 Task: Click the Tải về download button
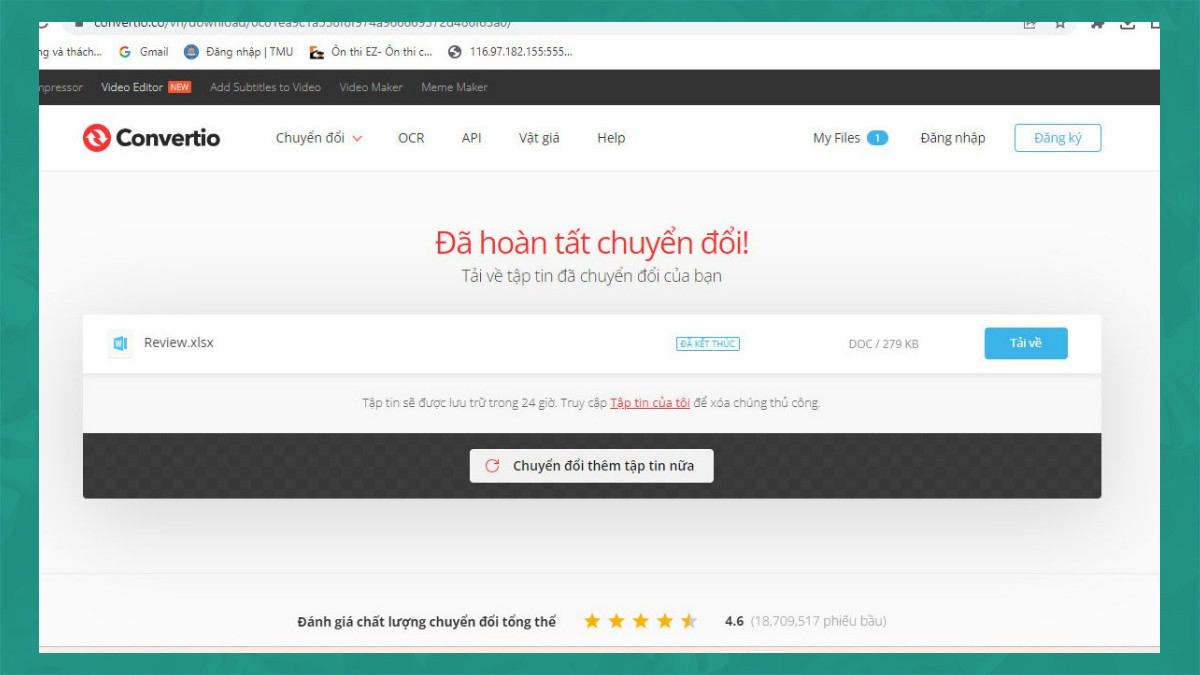(1026, 343)
